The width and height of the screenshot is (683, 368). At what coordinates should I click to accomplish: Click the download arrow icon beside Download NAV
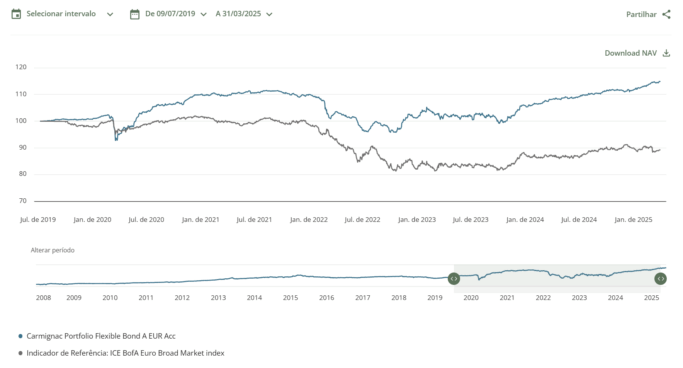coord(666,53)
